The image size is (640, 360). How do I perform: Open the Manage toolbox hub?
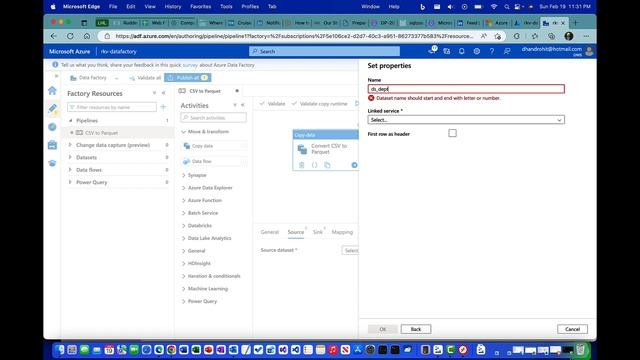(52, 145)
